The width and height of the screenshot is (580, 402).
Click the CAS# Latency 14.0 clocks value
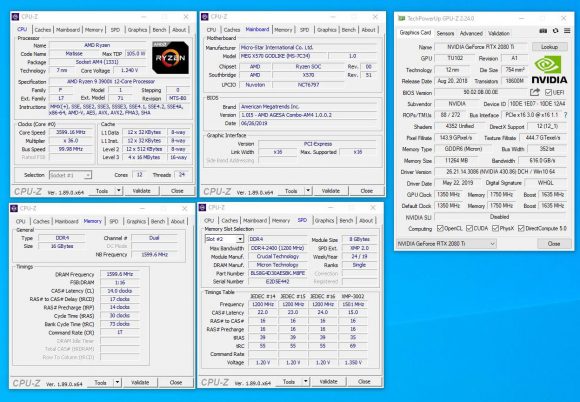(120, 291)
